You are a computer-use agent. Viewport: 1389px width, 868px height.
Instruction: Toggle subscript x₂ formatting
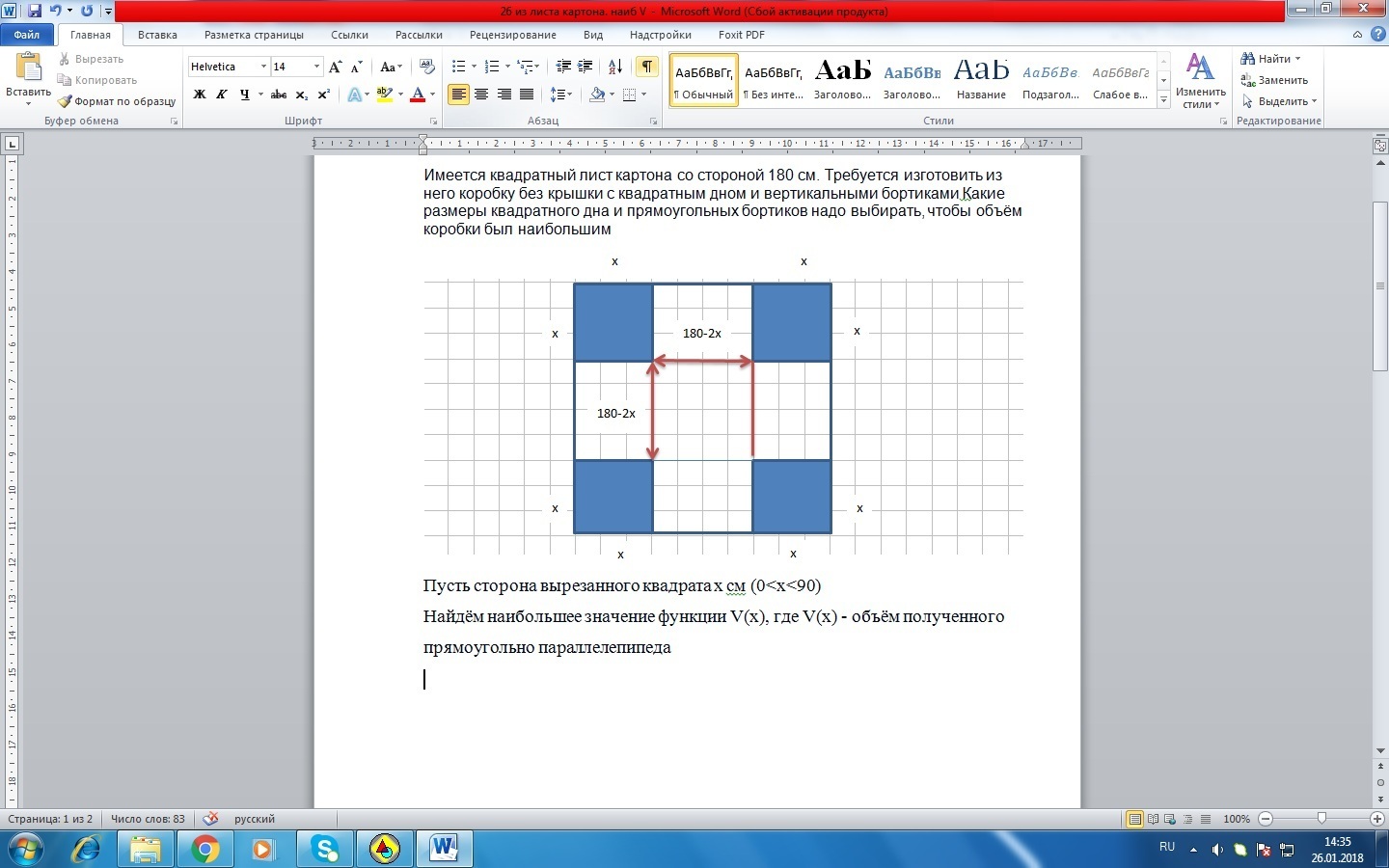coord(302,95)
